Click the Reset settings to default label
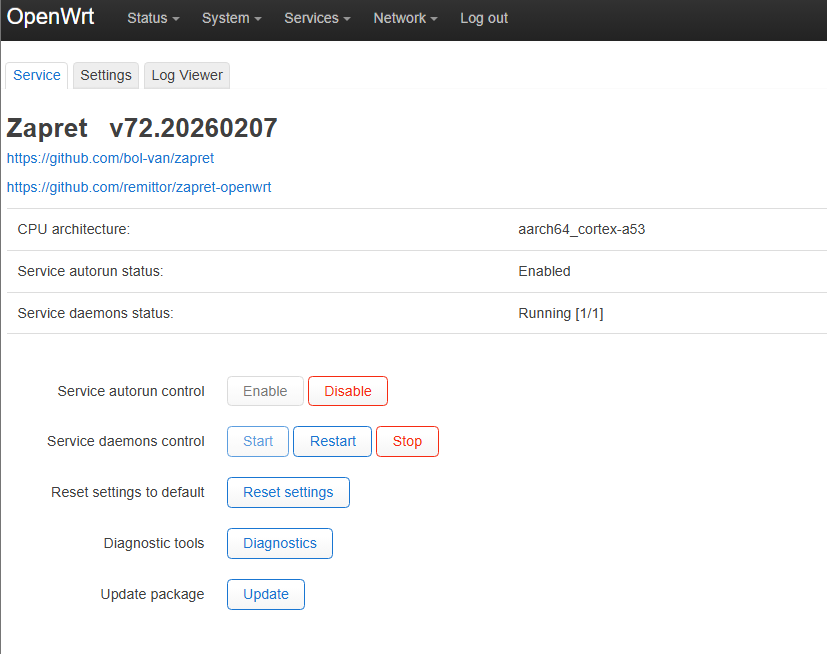Screen dimensions: 827x654 click(x=128, y=492)
